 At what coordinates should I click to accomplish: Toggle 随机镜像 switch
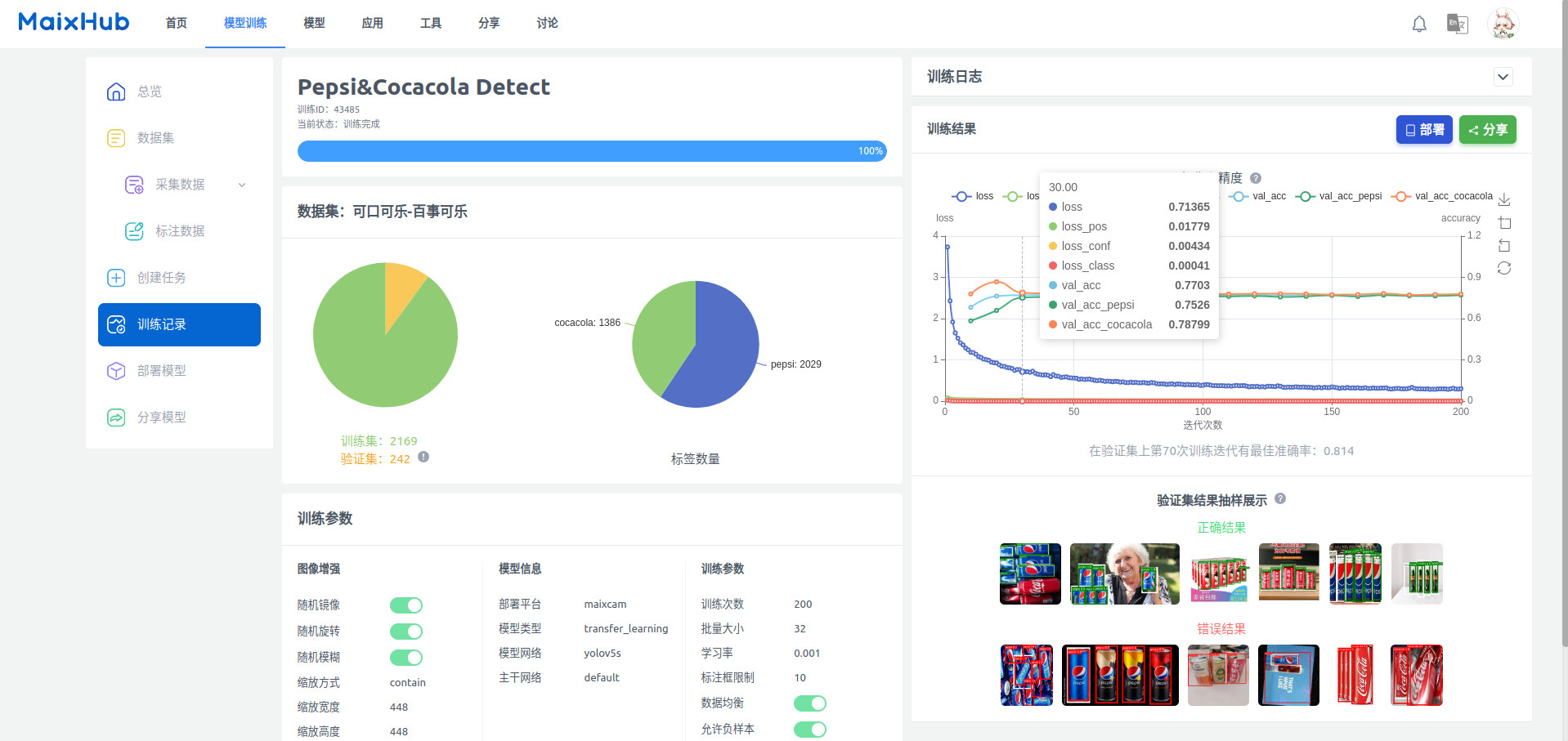pos(406,605)
